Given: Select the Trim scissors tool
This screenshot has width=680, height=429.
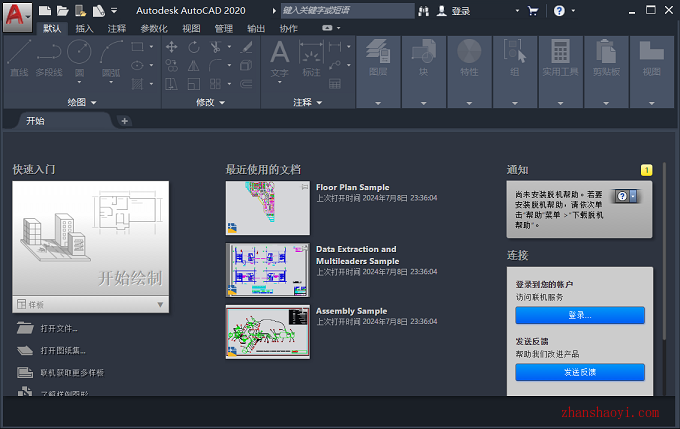Looking at the screenshot, I should [216, 47].
